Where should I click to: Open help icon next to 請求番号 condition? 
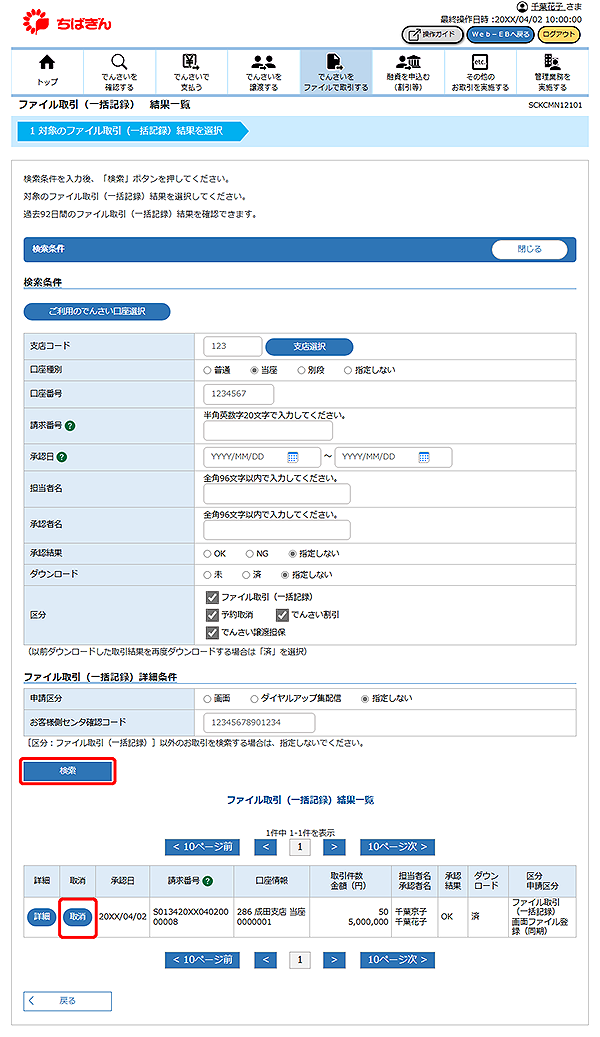tap(70, 426)
